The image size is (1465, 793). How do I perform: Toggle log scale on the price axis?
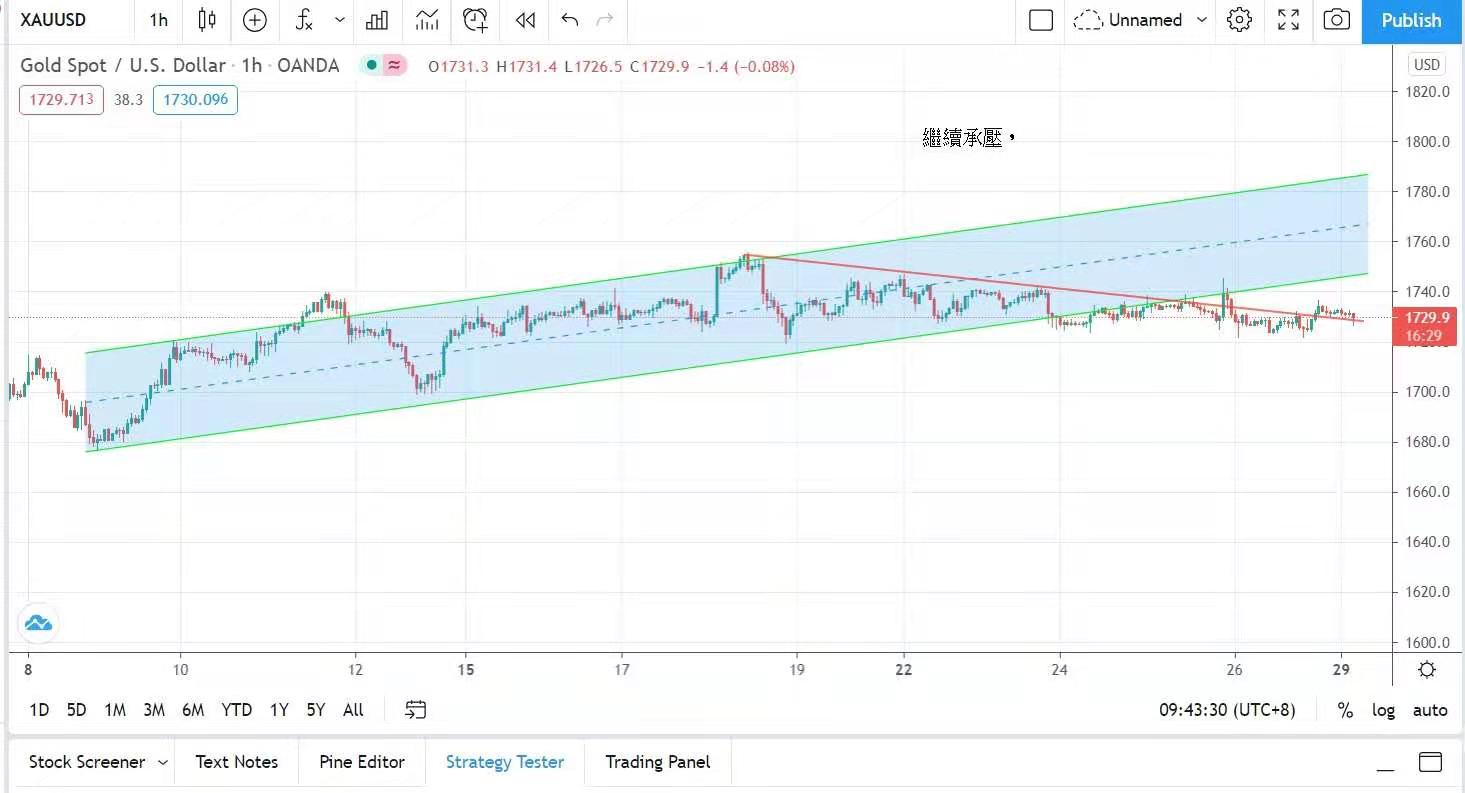click(x=1383, y=710)
